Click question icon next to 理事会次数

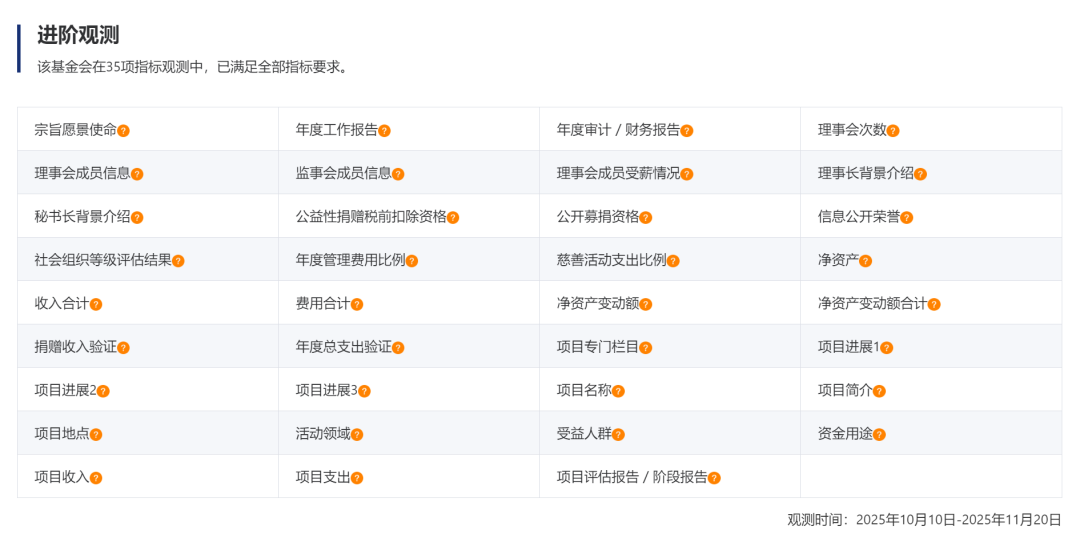click(x=893, y=131)
